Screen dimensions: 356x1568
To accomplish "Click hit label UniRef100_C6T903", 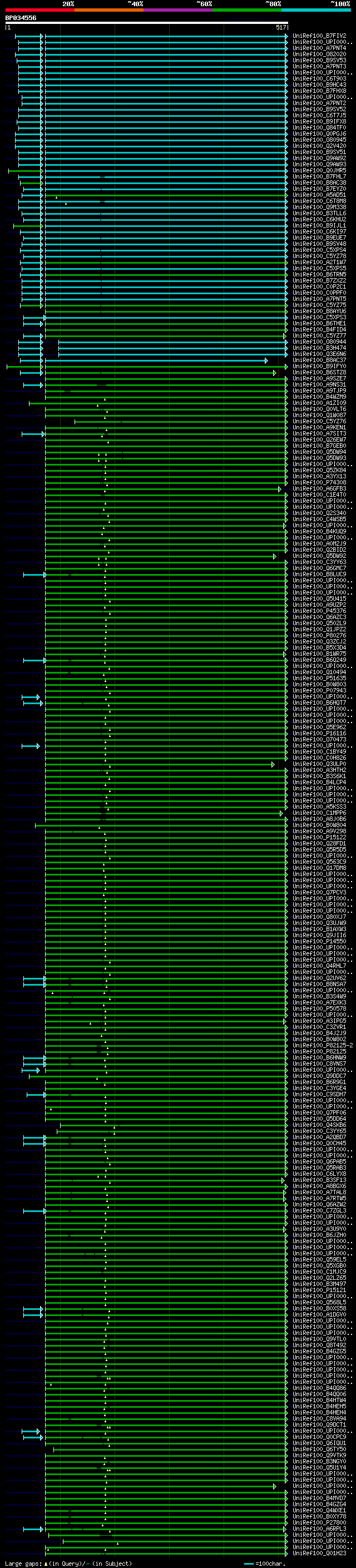I will coord(319,78).
